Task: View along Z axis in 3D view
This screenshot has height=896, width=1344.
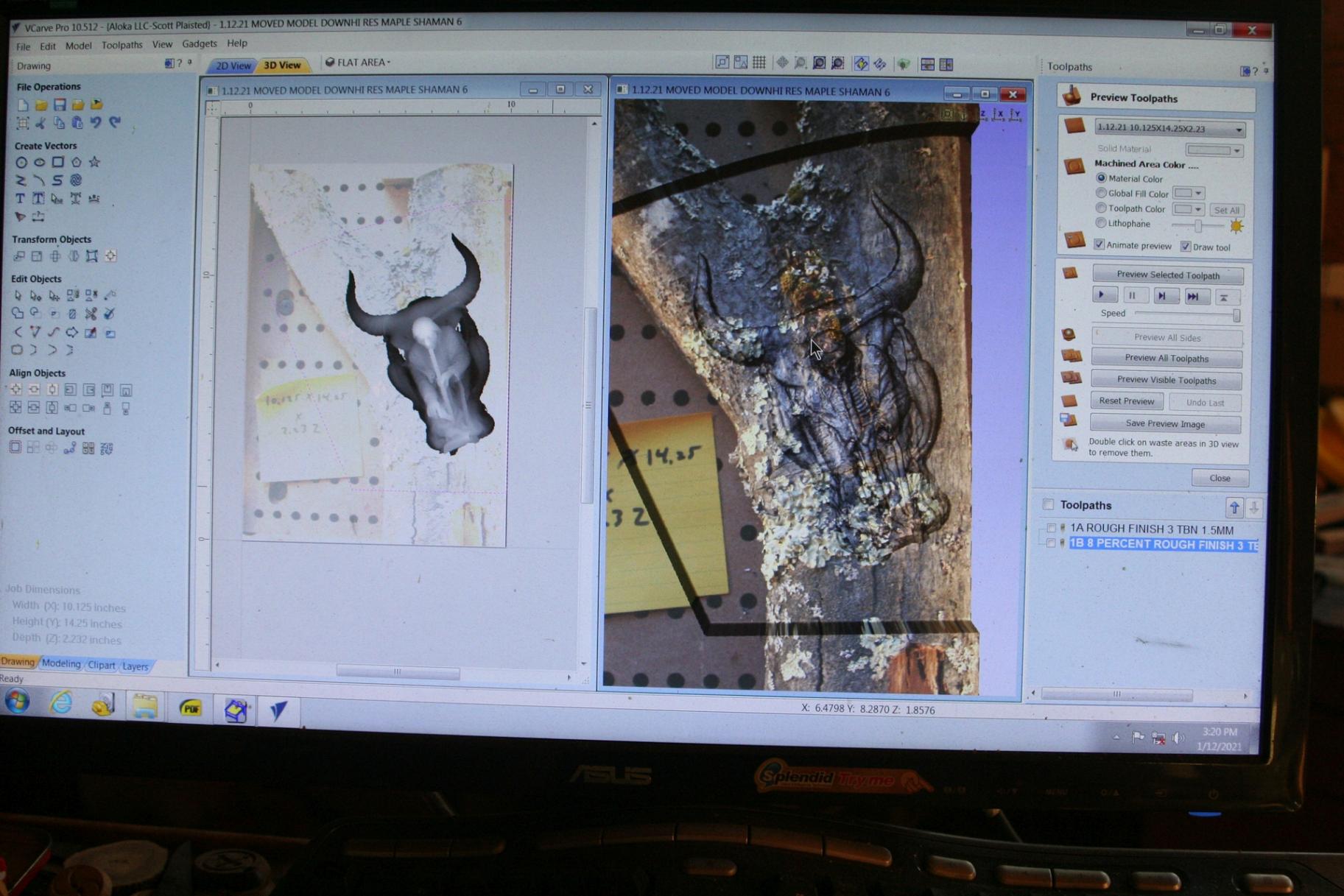Action: (983, 114)
